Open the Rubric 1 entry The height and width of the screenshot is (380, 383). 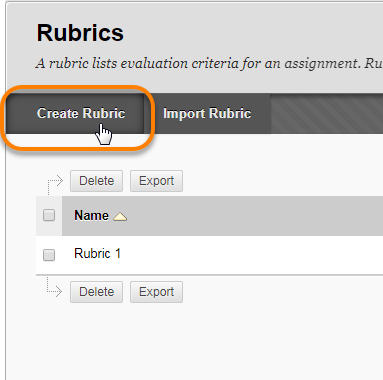tap(97, 254)
